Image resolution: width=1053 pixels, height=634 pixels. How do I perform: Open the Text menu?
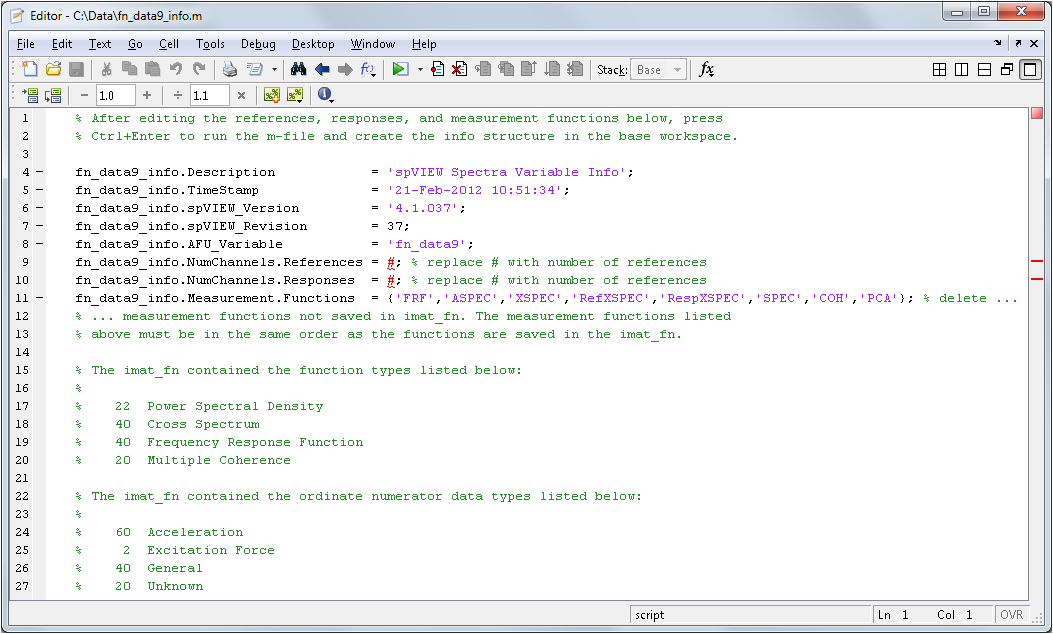(99, 44)
